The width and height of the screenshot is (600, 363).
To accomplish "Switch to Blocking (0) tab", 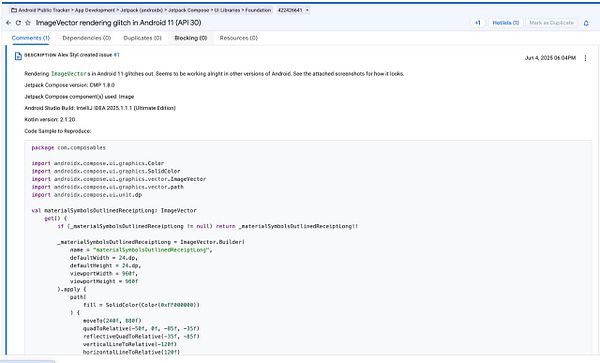I will click(x=191, y=38).
